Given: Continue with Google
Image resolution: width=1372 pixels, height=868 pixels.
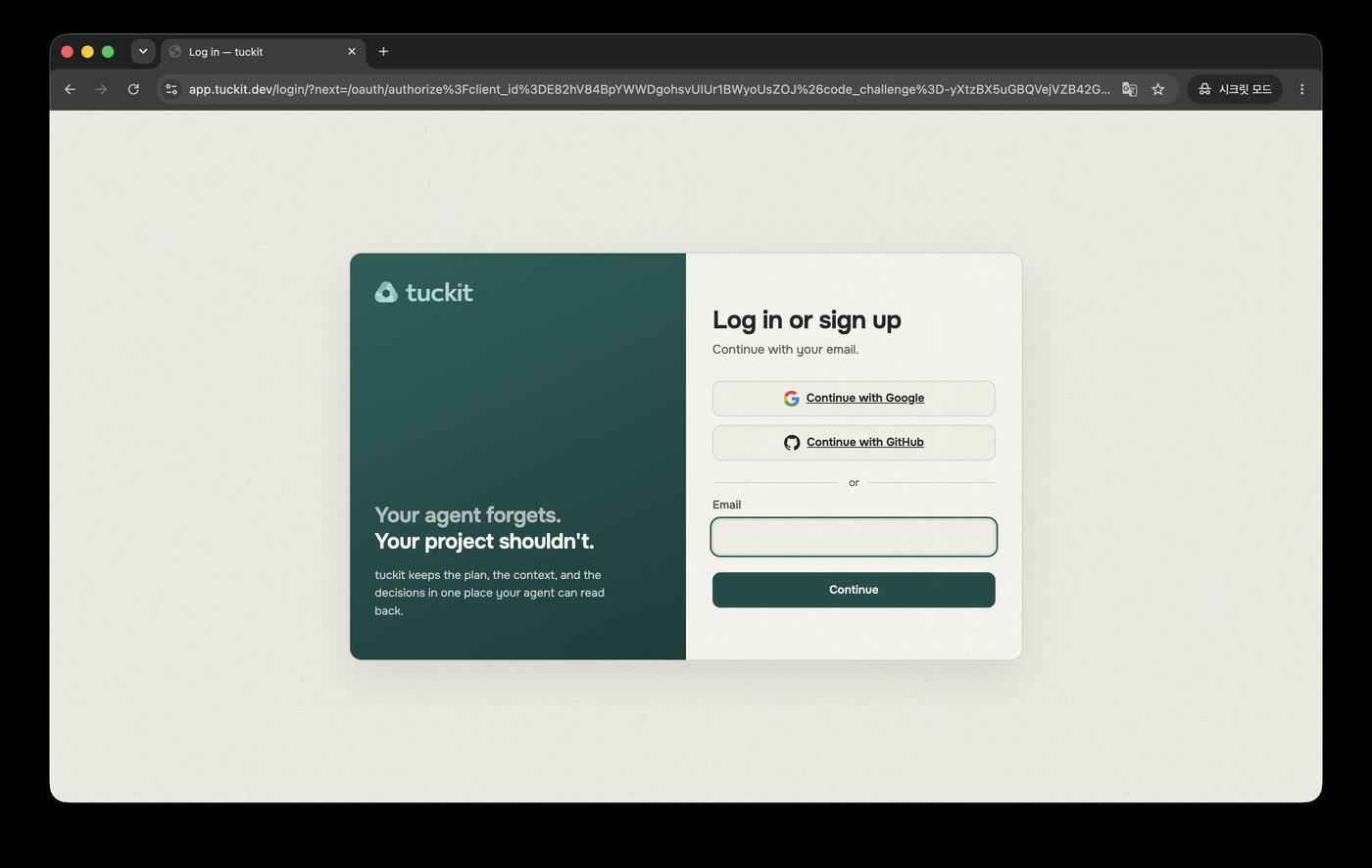Looking at the screenshot, I should pyautogui.click(x=854, y=399).
